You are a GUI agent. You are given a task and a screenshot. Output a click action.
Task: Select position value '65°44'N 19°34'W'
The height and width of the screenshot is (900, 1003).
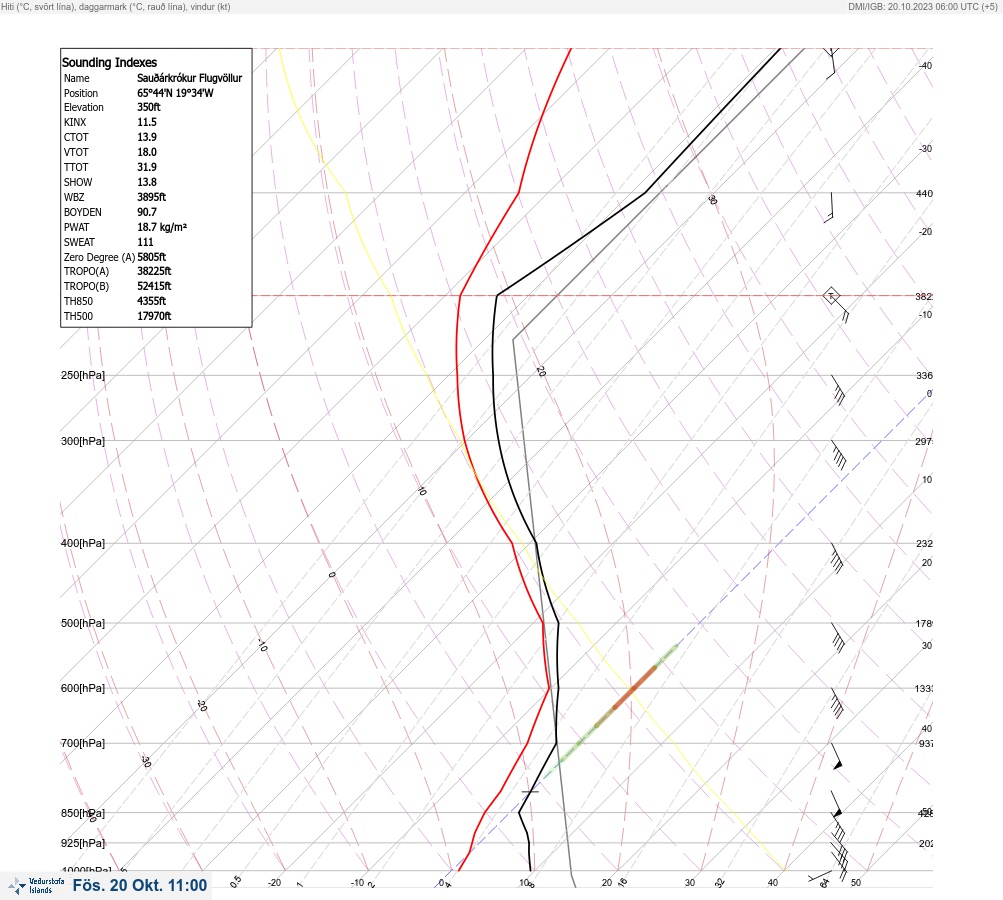pyautogui.click(x=175, y=93)
